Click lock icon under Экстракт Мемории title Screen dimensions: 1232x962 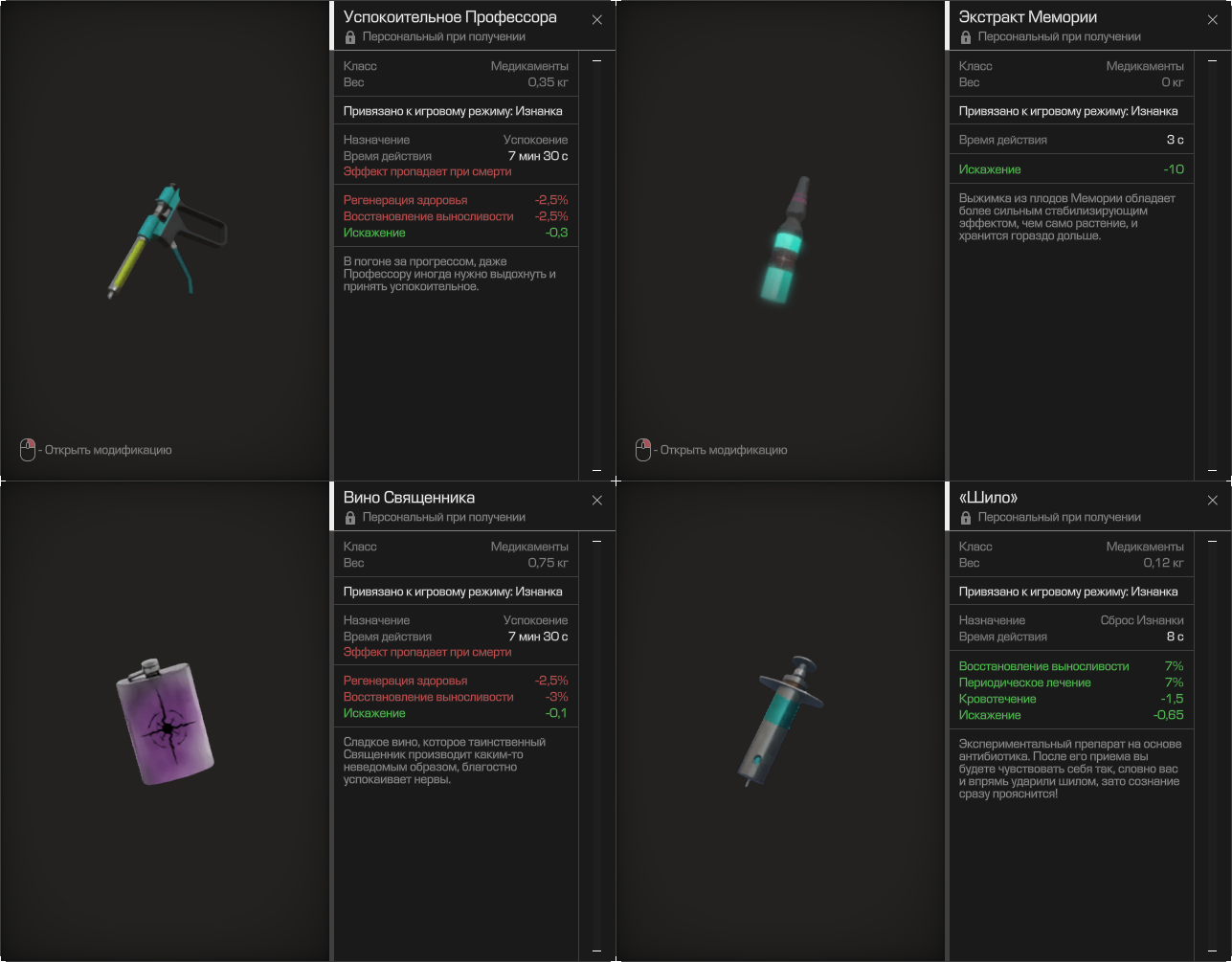(966, 37)
